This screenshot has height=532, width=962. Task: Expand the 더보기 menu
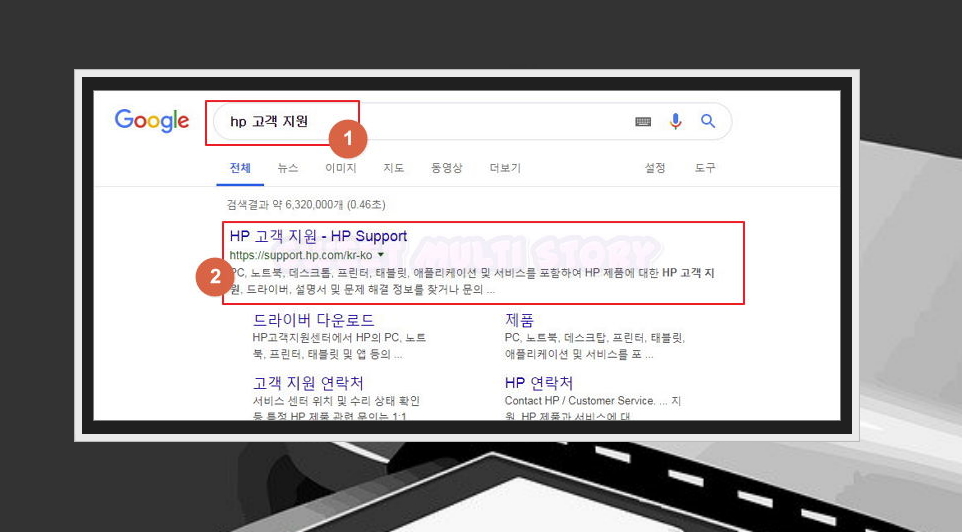click(505, 168)
